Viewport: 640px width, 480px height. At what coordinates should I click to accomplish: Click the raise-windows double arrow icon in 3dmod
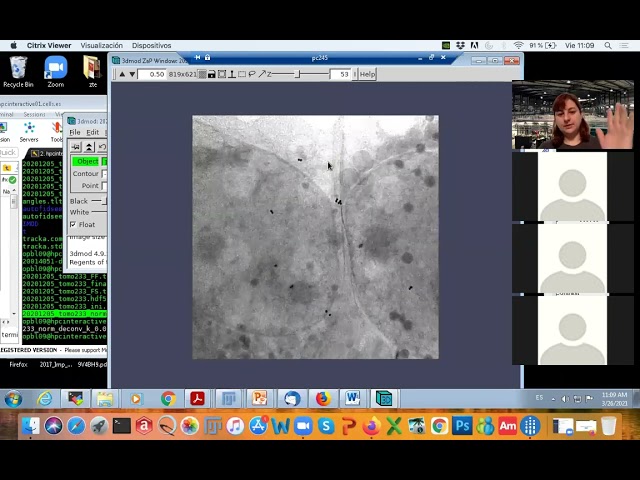click(89, 147)
